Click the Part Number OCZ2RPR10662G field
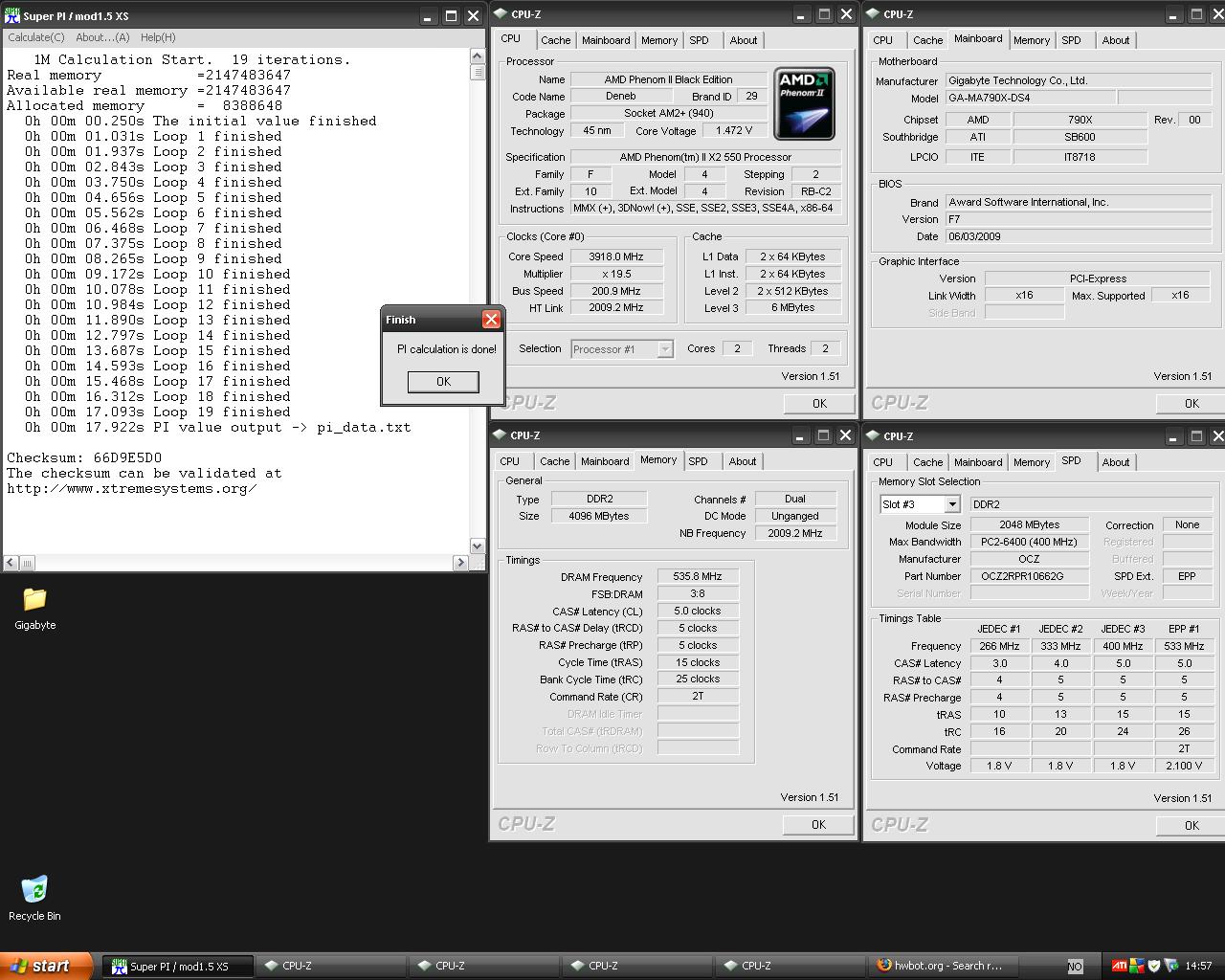This screenshot has height=980, width=1225. [x=1029, y=576]
